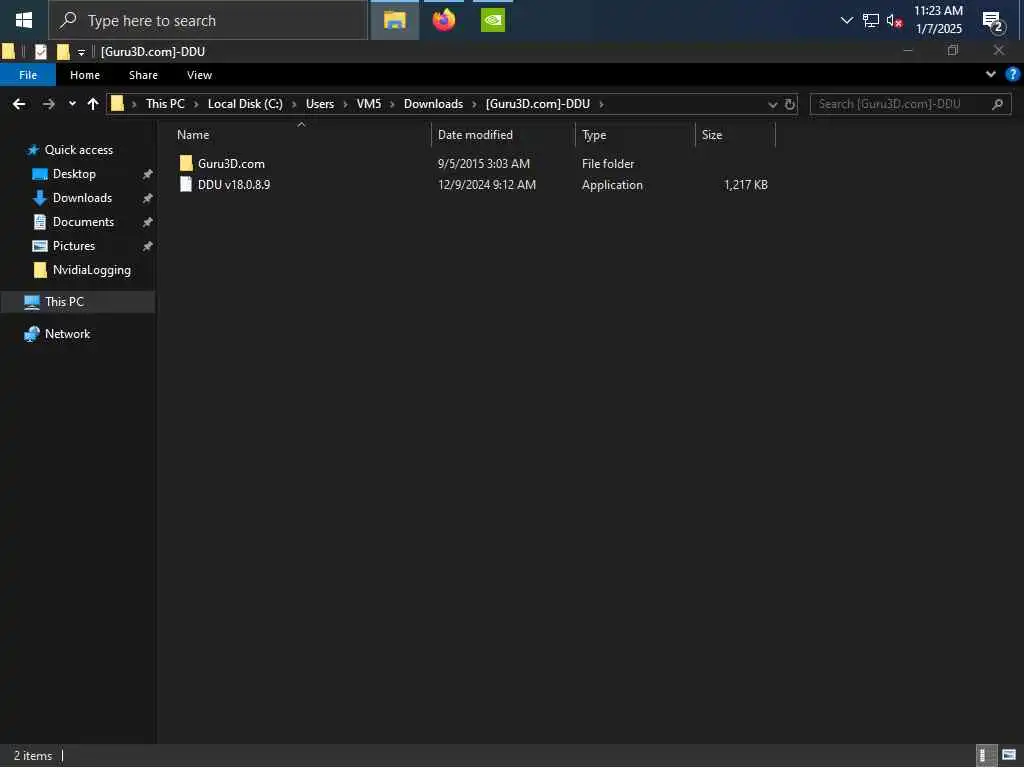This screenshot has height=768, width=1024.
Task: Click the search magnifier icon
Action: pos(997,104)
